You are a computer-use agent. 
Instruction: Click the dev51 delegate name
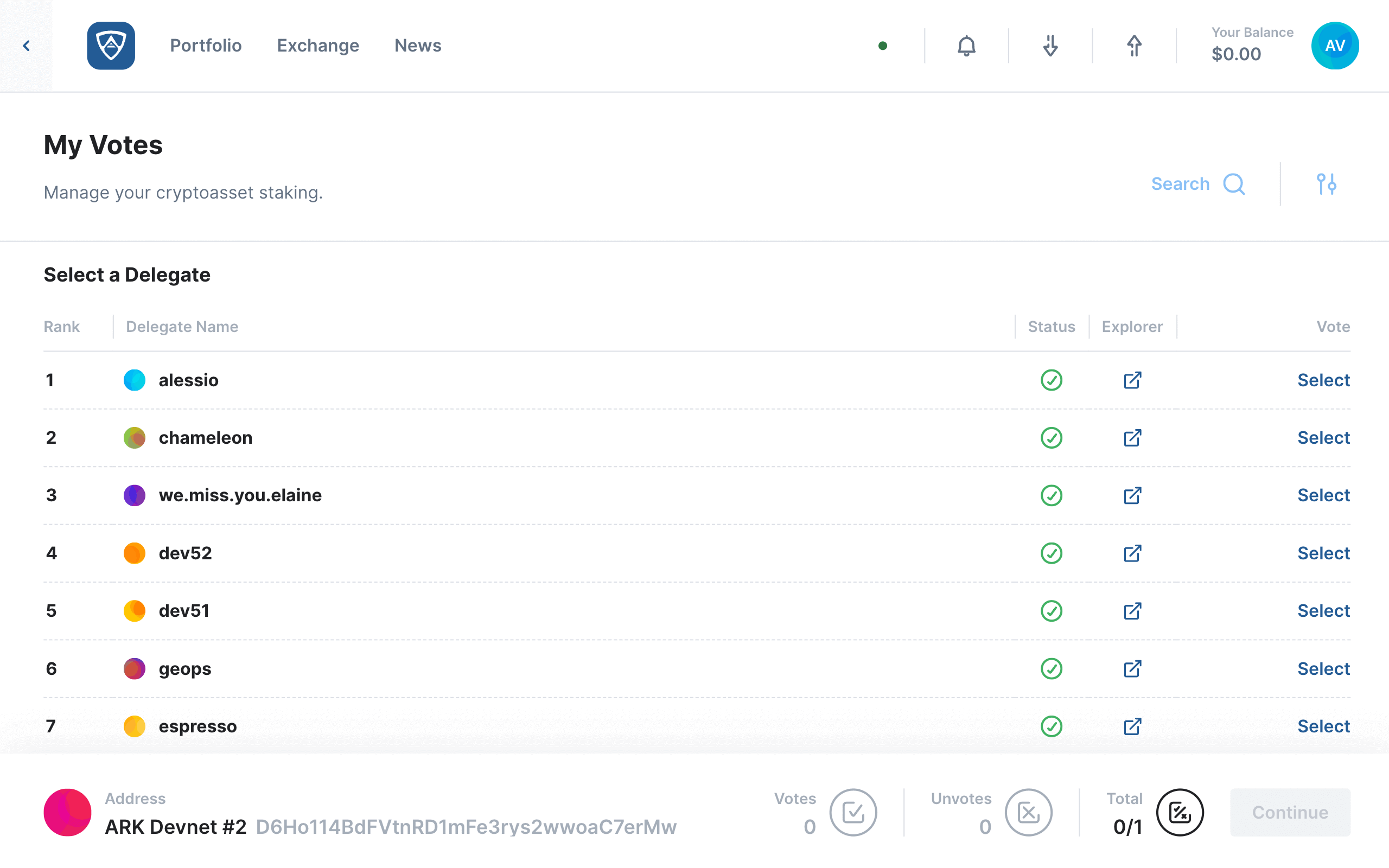184,611
